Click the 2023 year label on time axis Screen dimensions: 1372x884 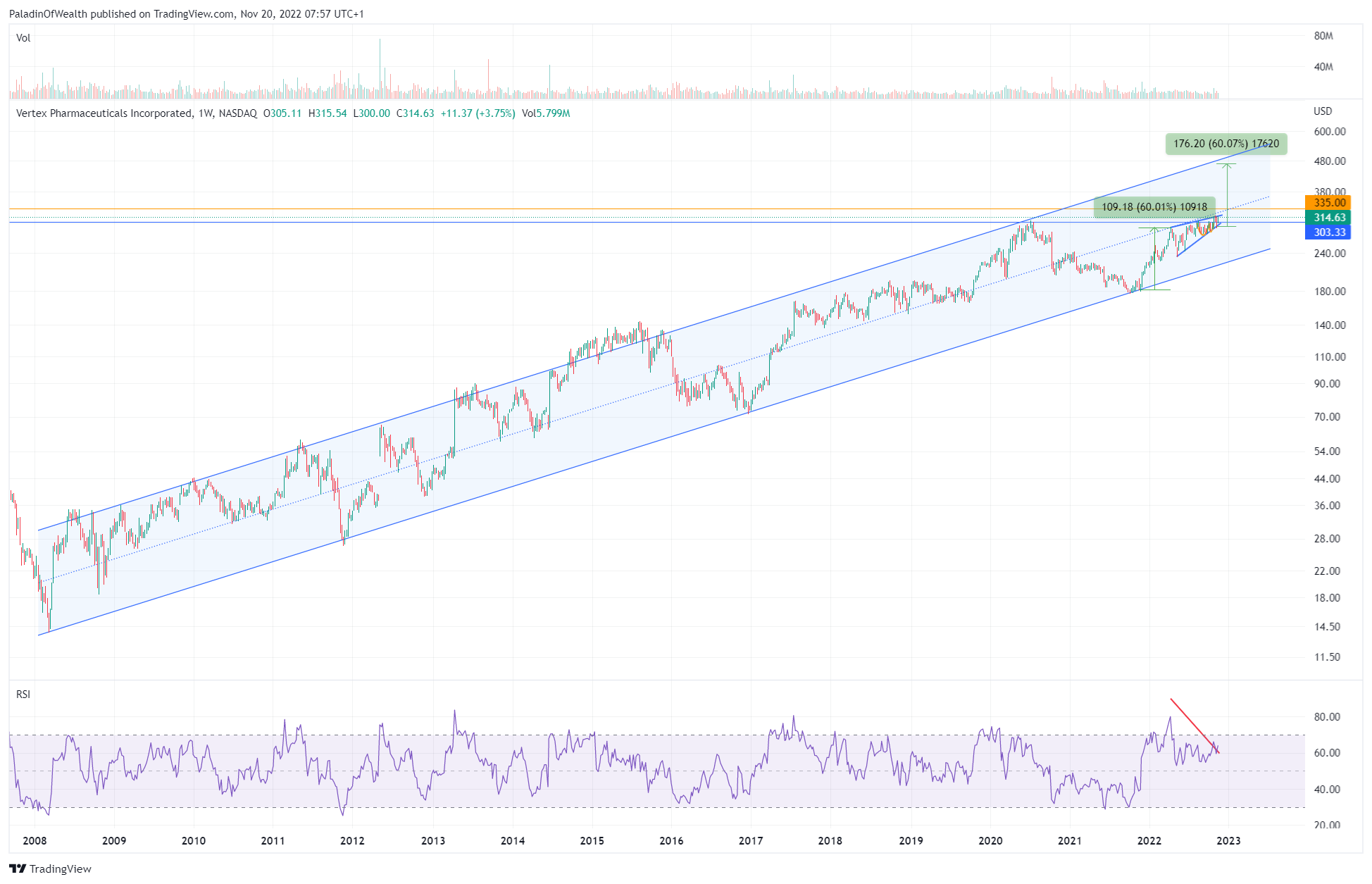coord(1228,840)
